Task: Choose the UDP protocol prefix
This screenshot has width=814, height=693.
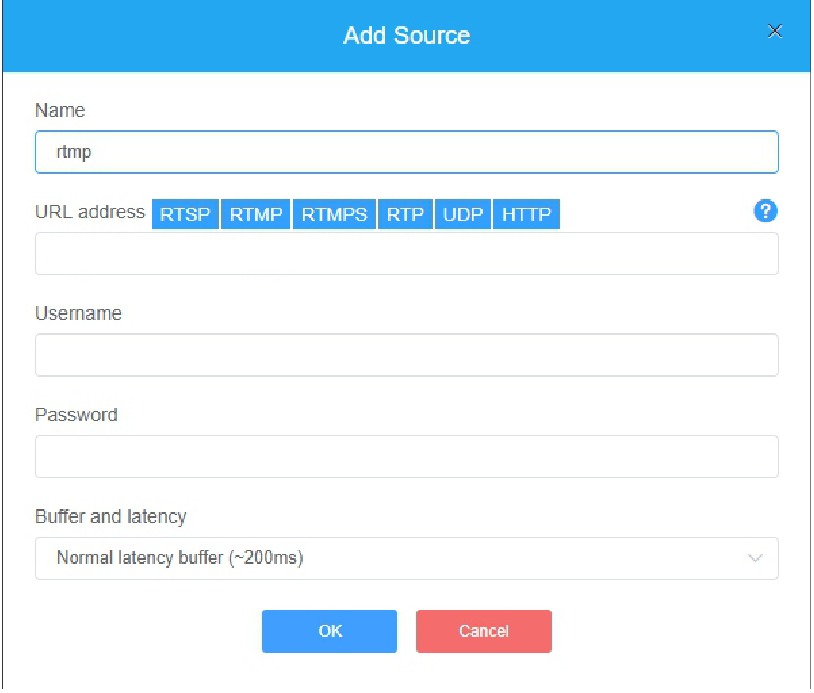Action: click(463, 215)
